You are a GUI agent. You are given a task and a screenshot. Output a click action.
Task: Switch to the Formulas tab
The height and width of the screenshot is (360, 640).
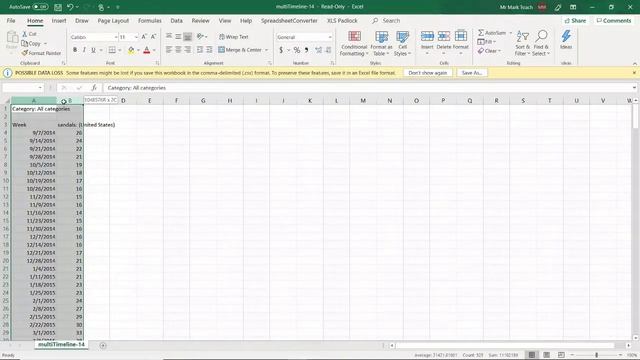[x=149, y=20]
